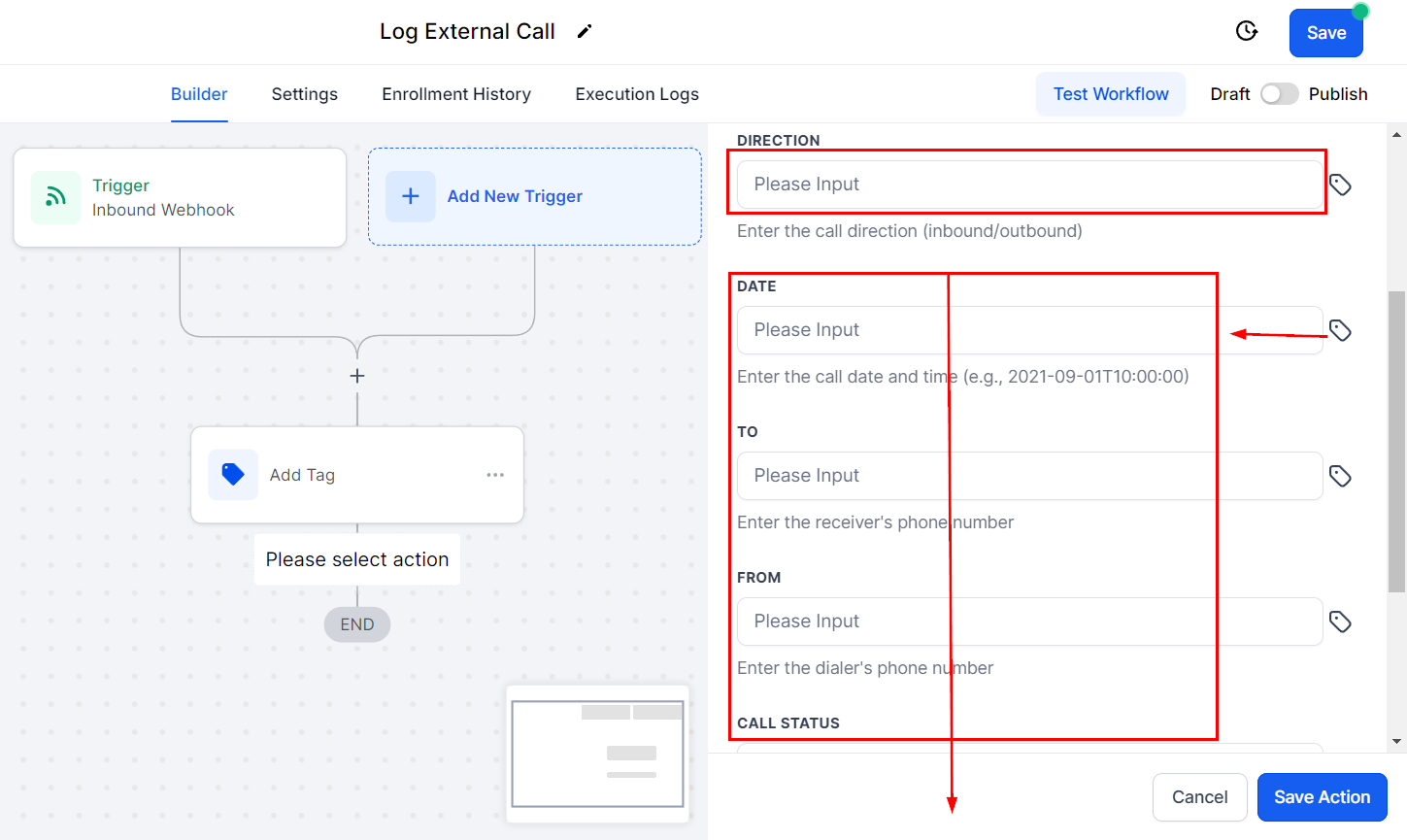Click the plus connector to add a step
1407x840 pixels.
[357, 376]
